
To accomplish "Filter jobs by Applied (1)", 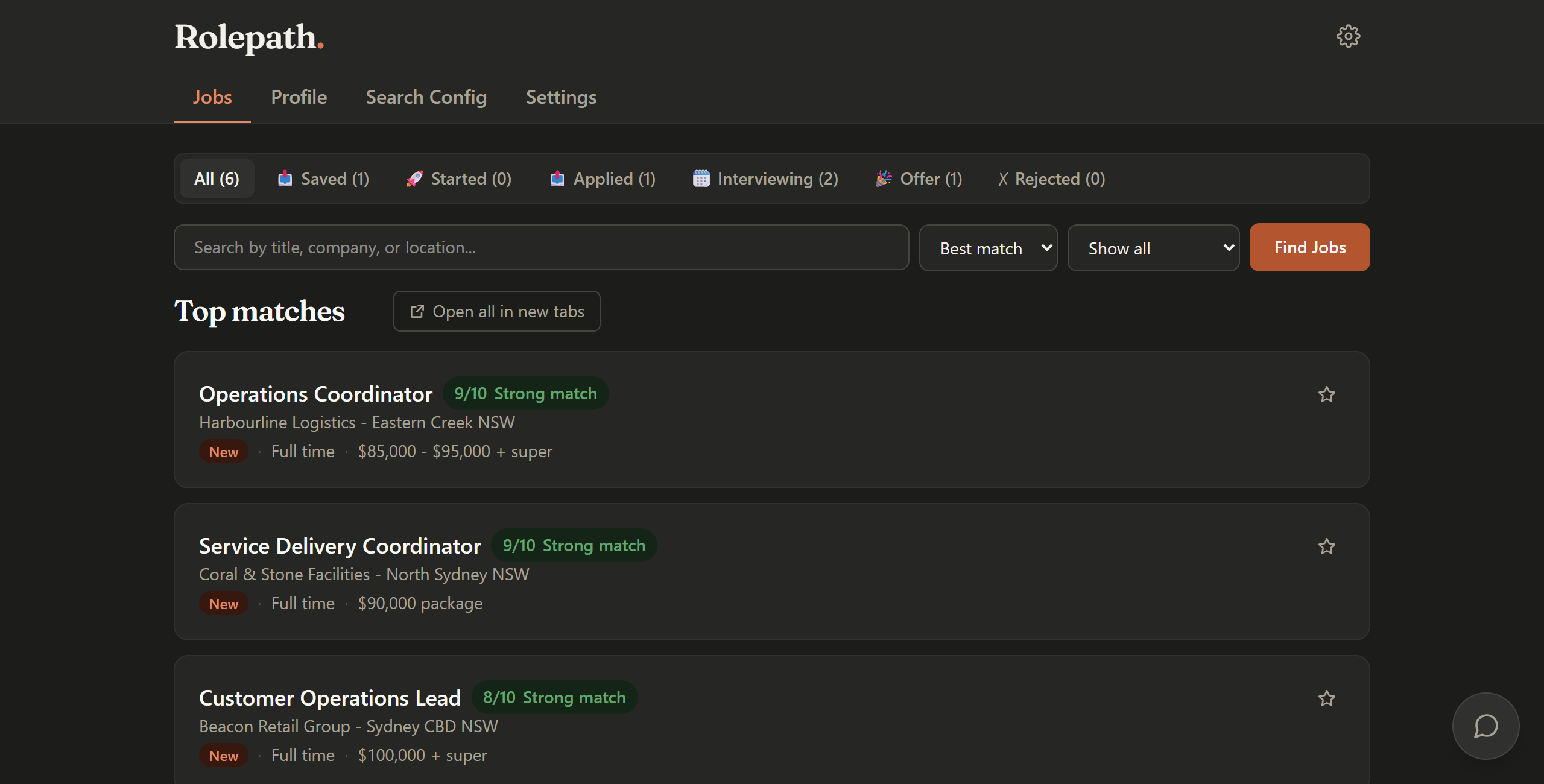I will point(603,179).
